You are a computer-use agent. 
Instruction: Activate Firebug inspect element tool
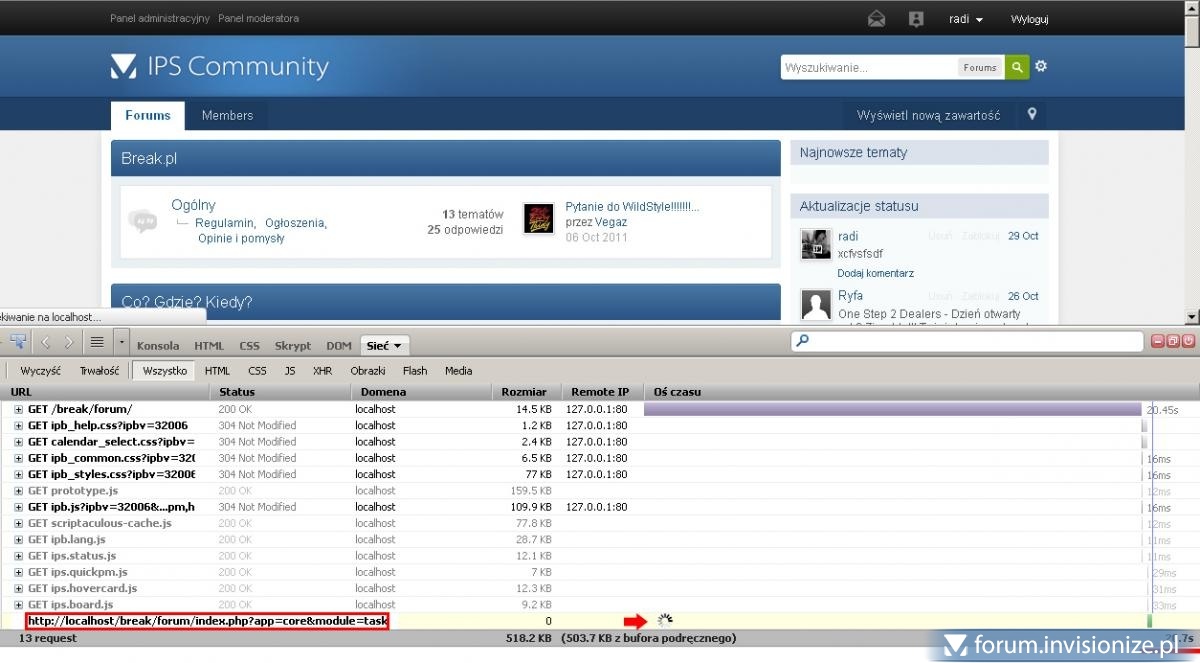pyautogui.click(x=18, y=342)
